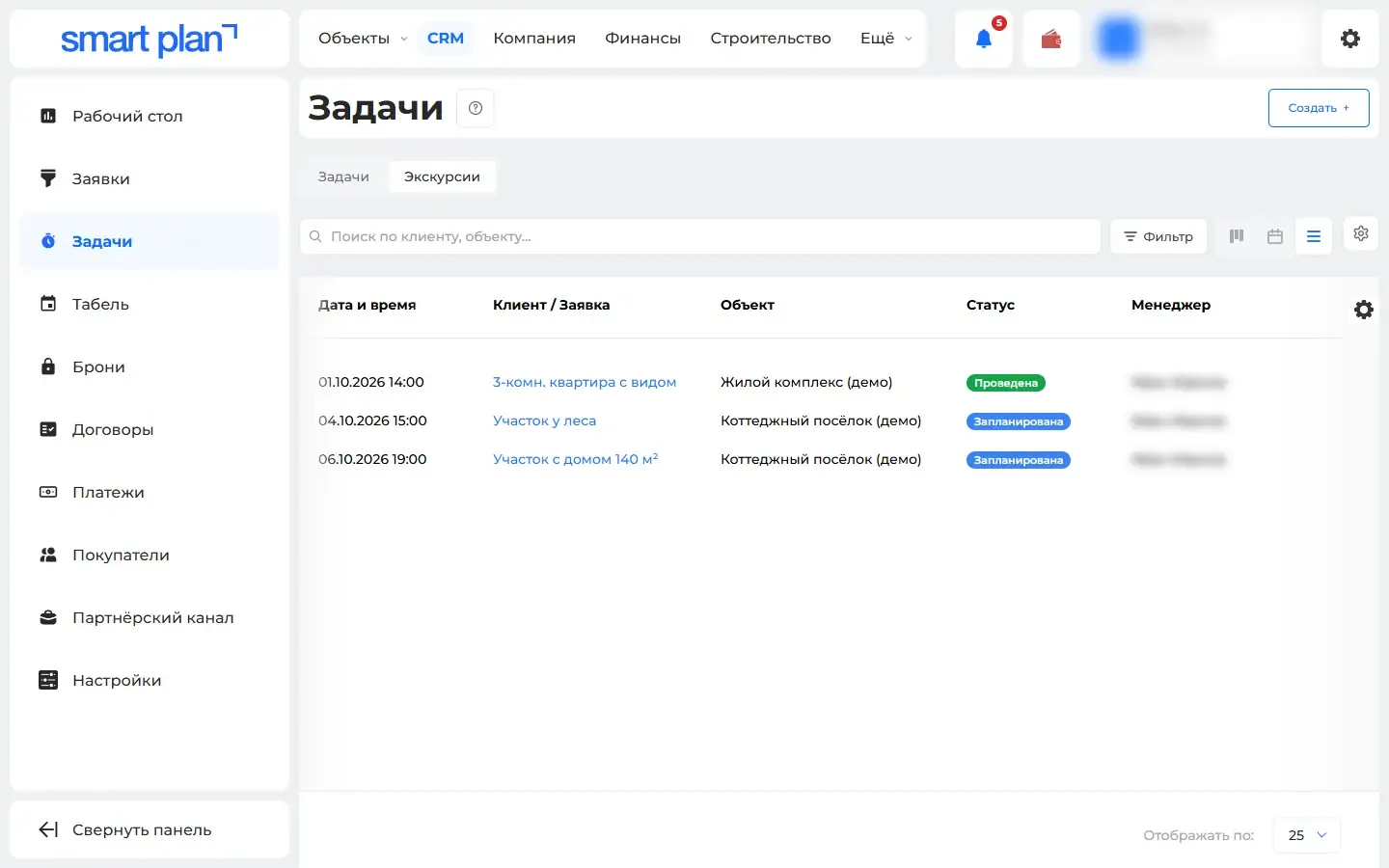Open Платежи in the sidebar
Image resolution: width=1389 pixels, height=868 pixels.
click(150, 492)
